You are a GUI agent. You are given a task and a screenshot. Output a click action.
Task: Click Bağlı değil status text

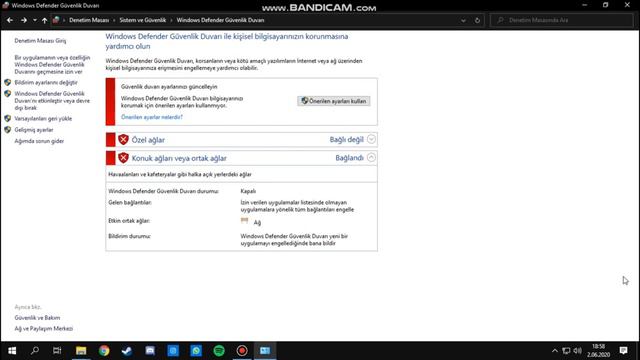click(346, 140)
